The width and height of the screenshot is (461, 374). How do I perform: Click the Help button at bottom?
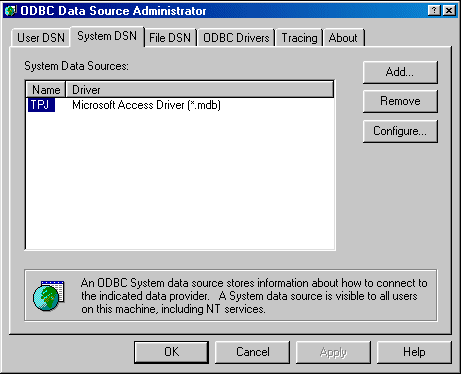pyautogui.click(x=414, y=352)
